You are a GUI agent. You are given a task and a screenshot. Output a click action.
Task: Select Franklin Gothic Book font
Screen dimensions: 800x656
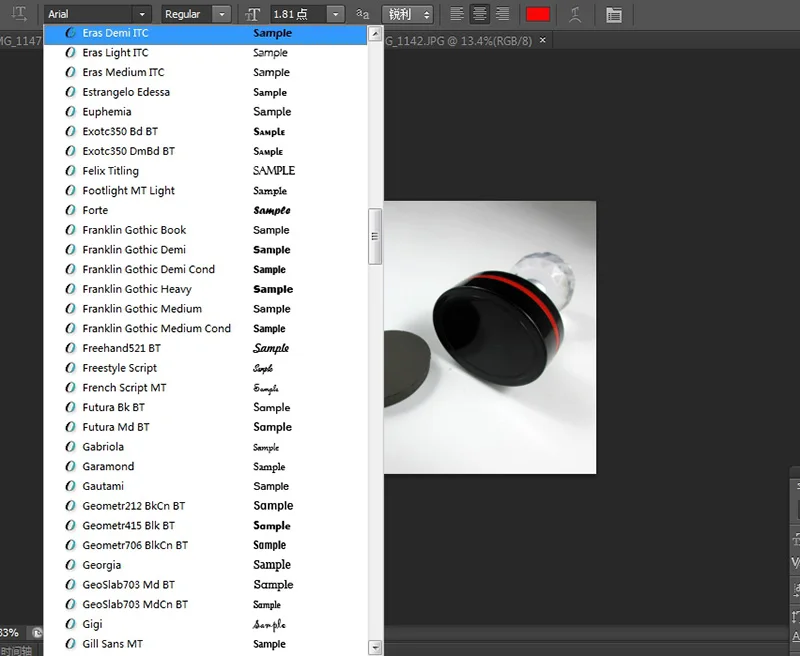click(x=205, y=230)
